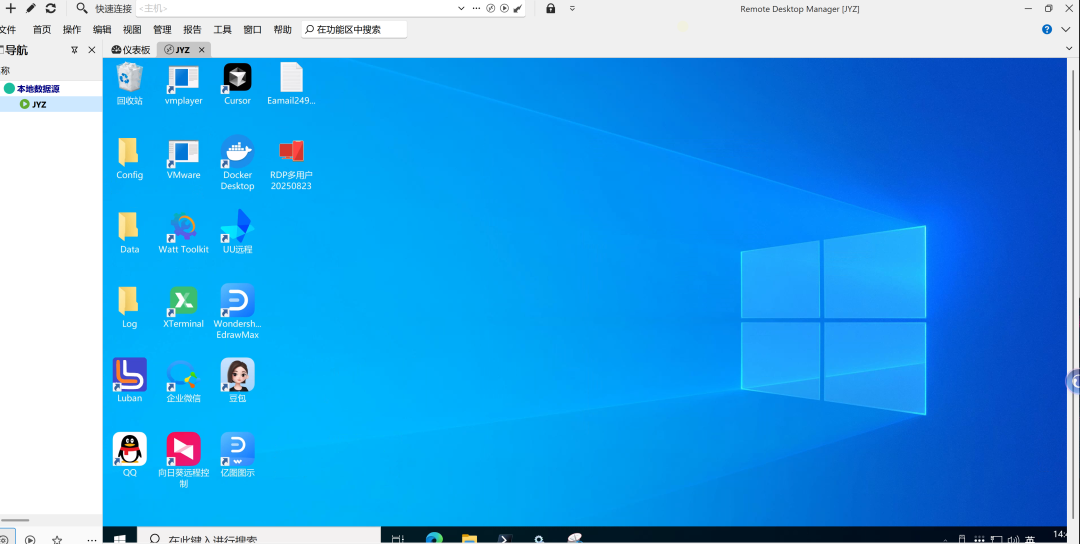Image resolution: width=1080 pixels, height=544 pixels.
Task: Open the 管理 ribbon tab
Action: tap(162, 30)
